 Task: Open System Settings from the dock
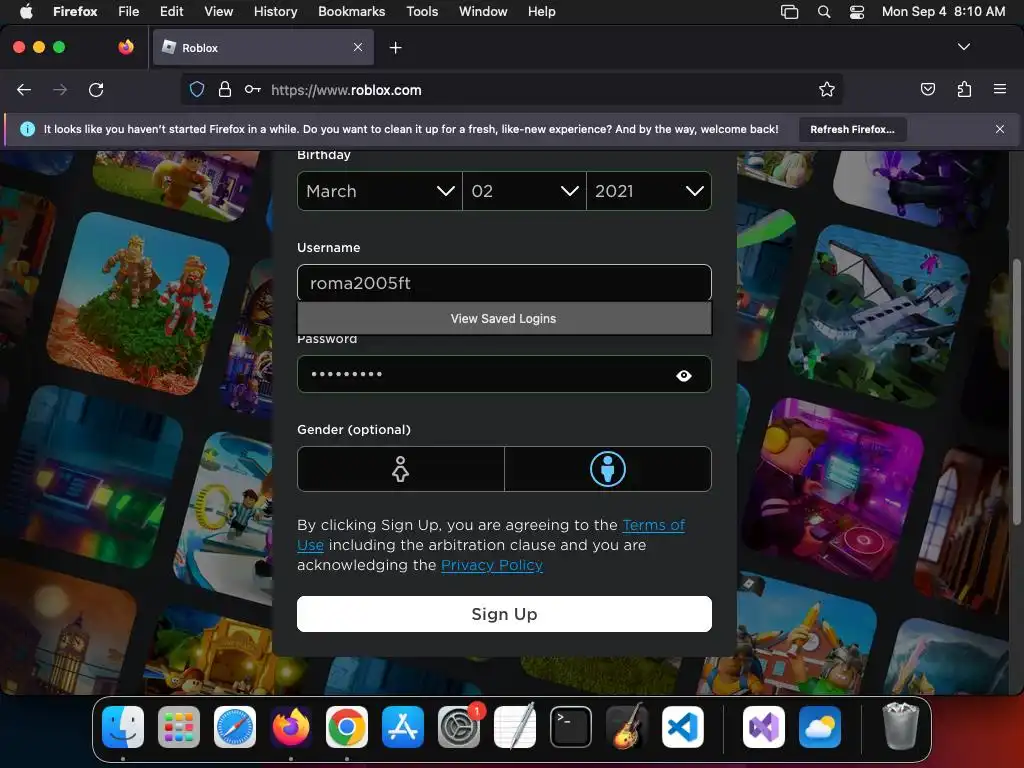point(459,727)
